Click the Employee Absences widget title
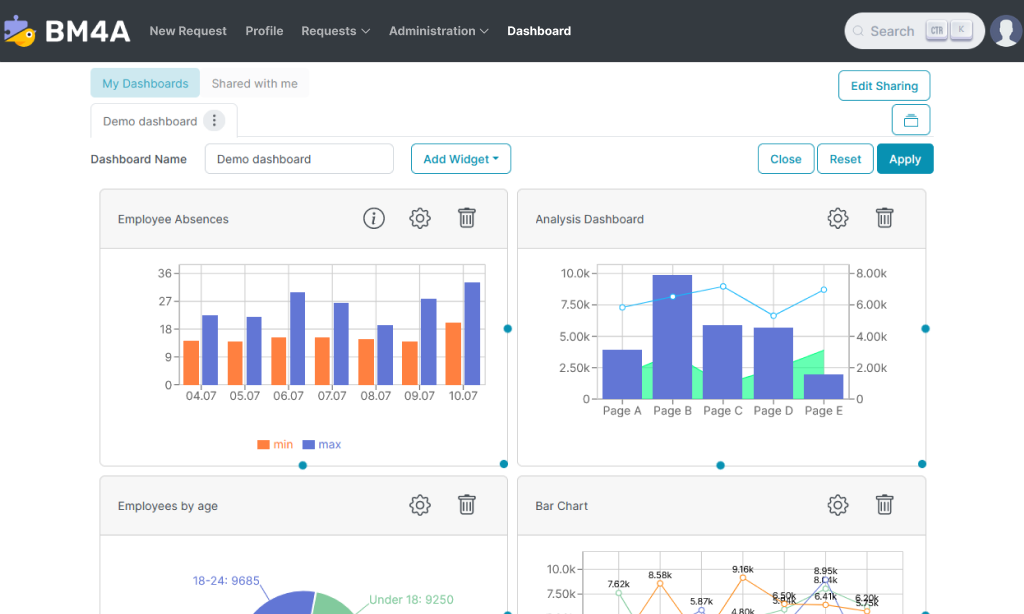Viewport: 1024px width, 614px height. pos(173,219)
